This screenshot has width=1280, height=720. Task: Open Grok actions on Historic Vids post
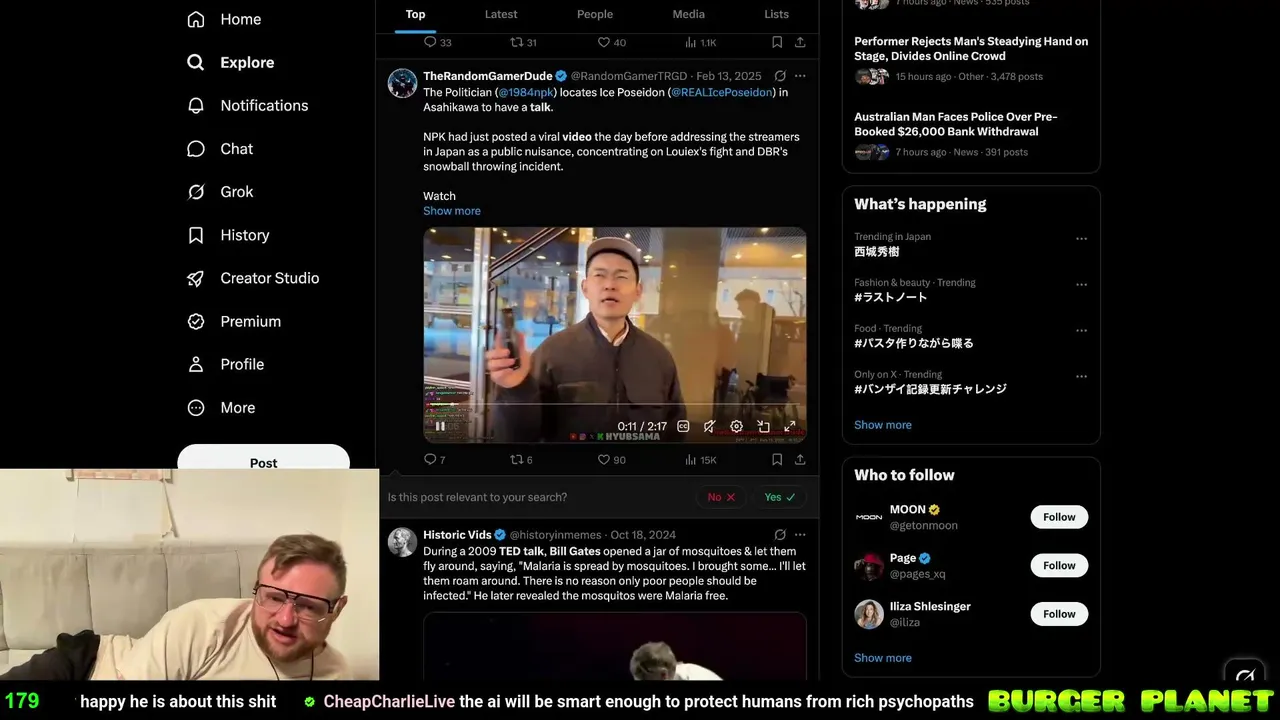780,535
